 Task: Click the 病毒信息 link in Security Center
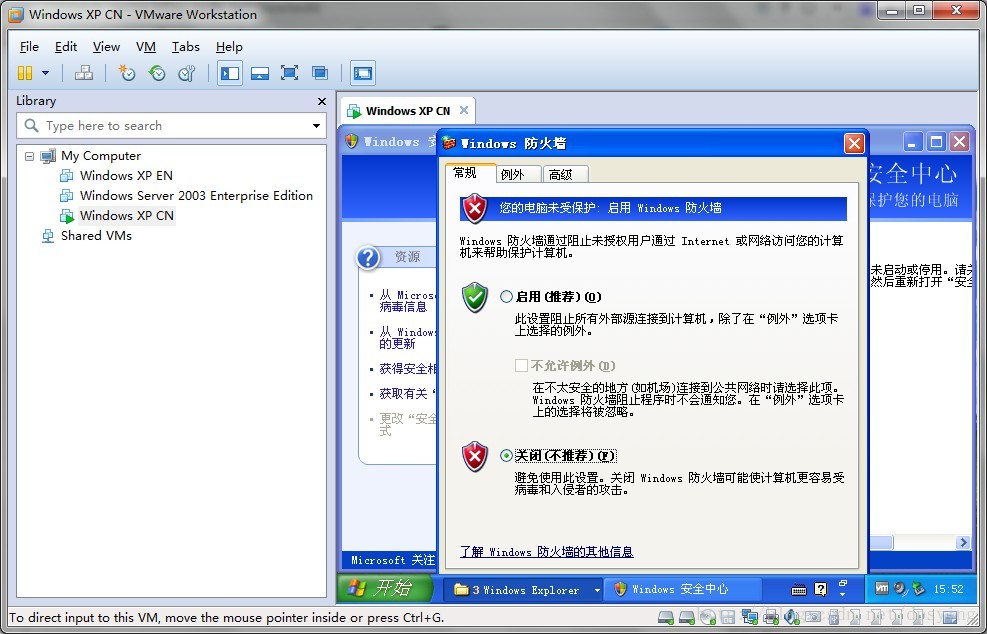(x=403, y=307)
